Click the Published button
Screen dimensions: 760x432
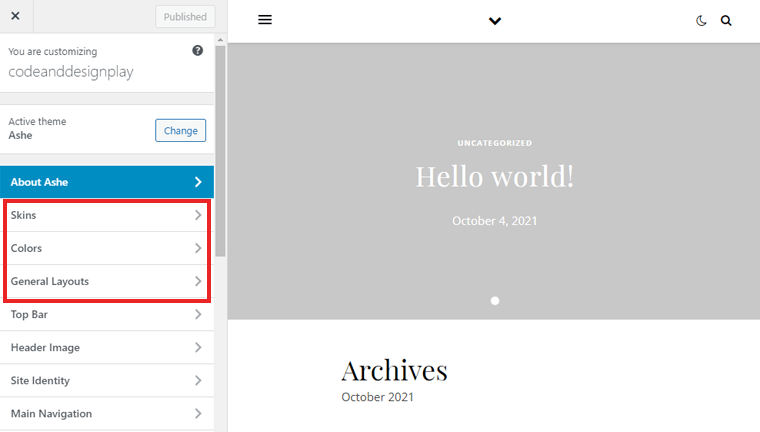pos(185,17)
